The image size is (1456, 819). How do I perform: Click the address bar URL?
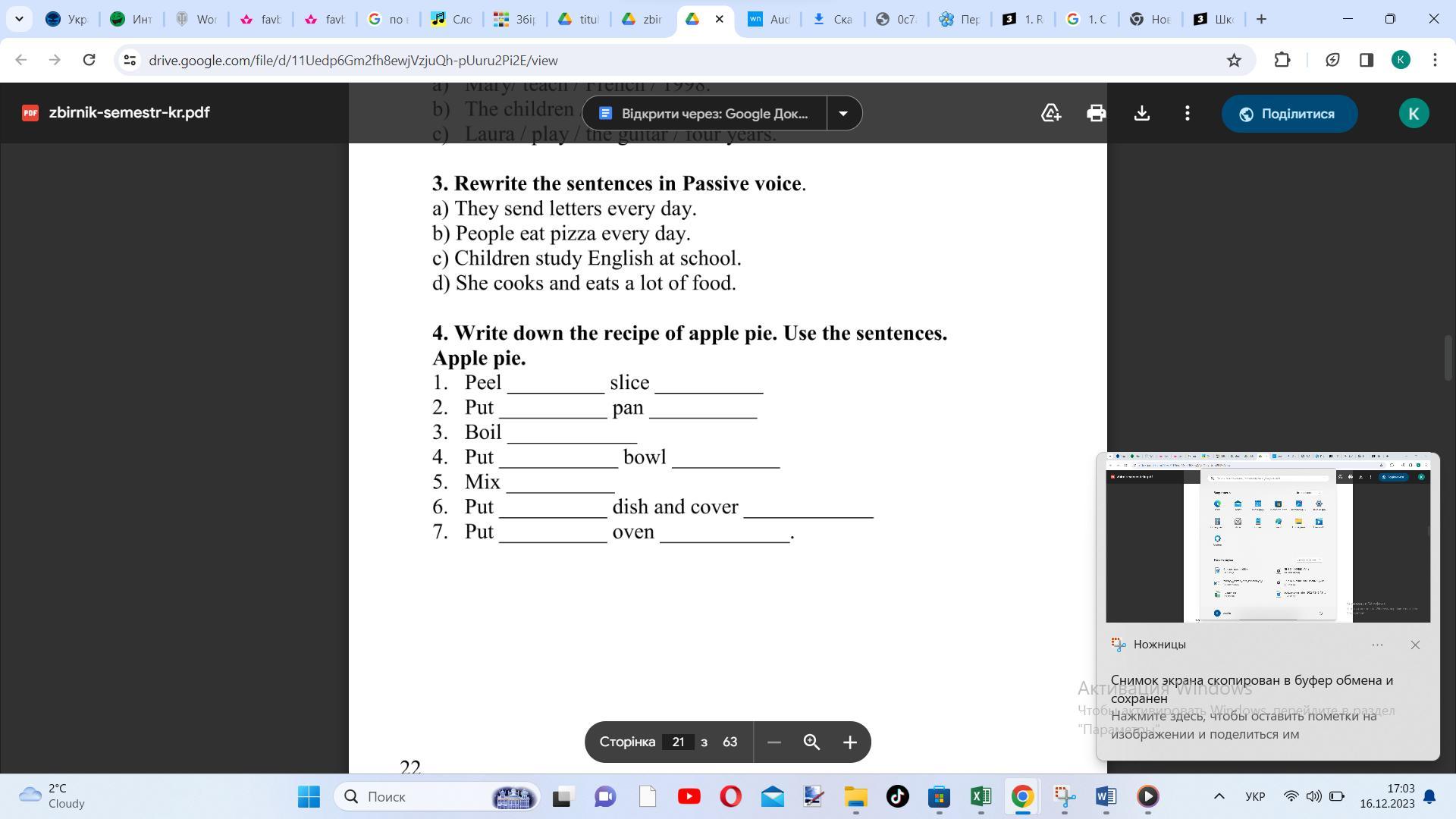353,61
